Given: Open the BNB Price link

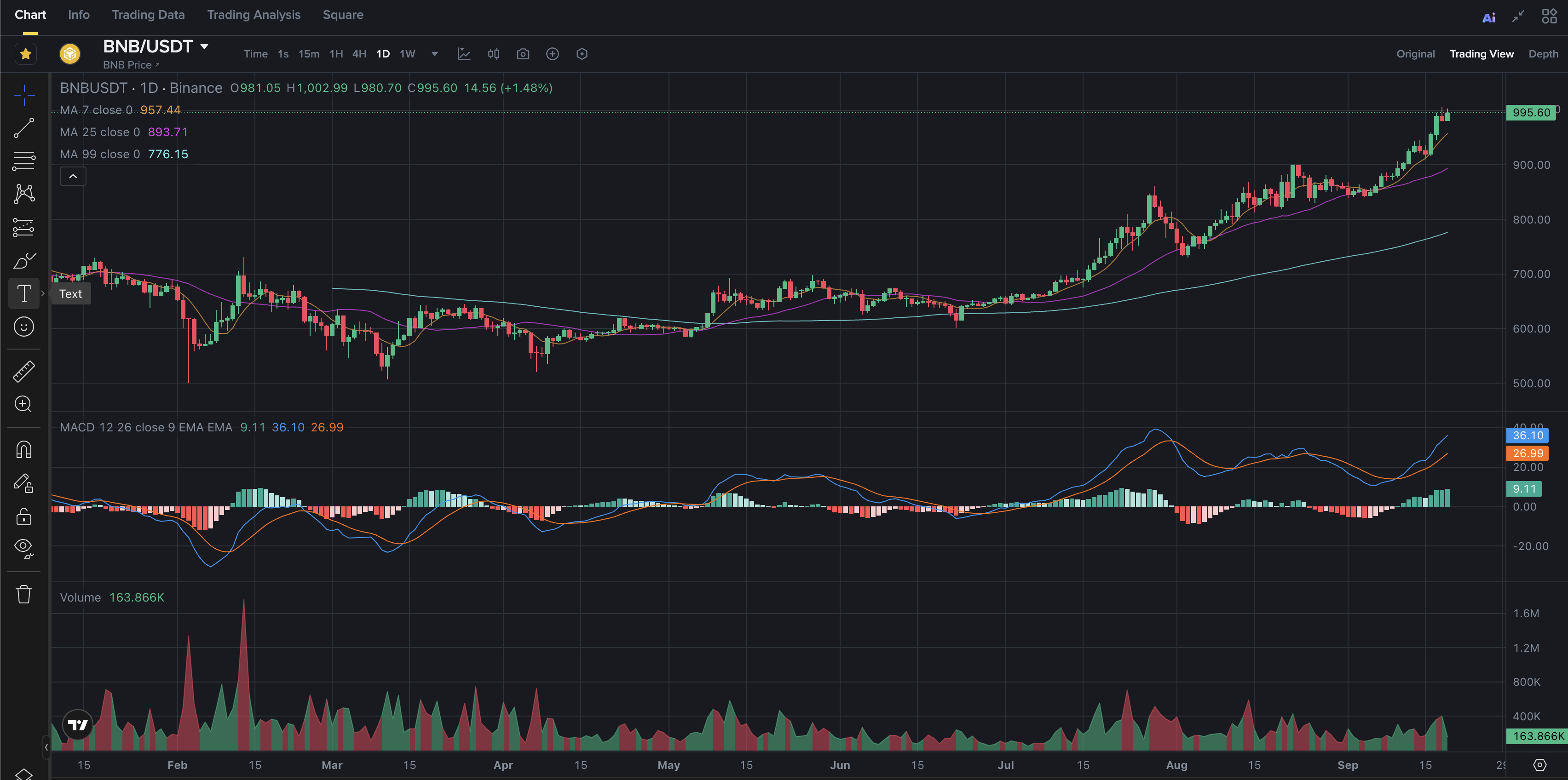Looking at the screenshot, I should click(x=131, y=65).
